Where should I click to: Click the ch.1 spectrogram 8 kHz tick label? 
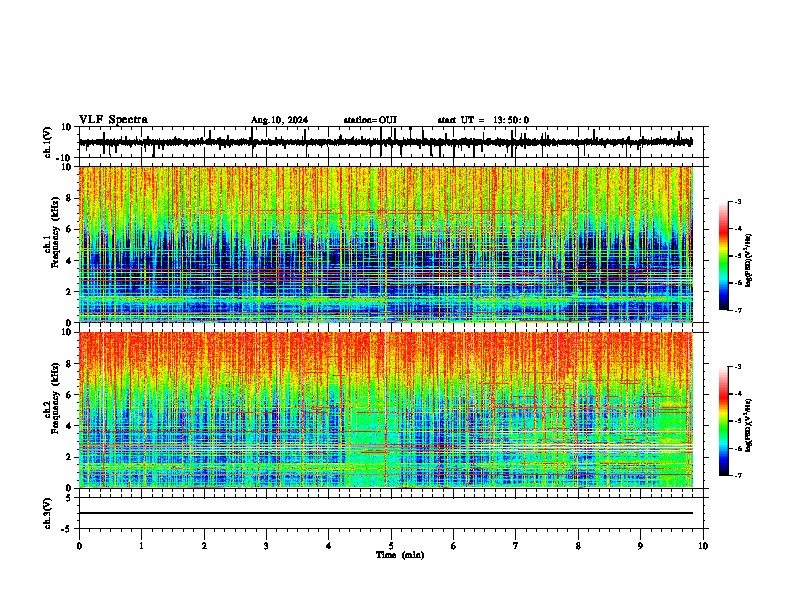click(x=69, y=198)
